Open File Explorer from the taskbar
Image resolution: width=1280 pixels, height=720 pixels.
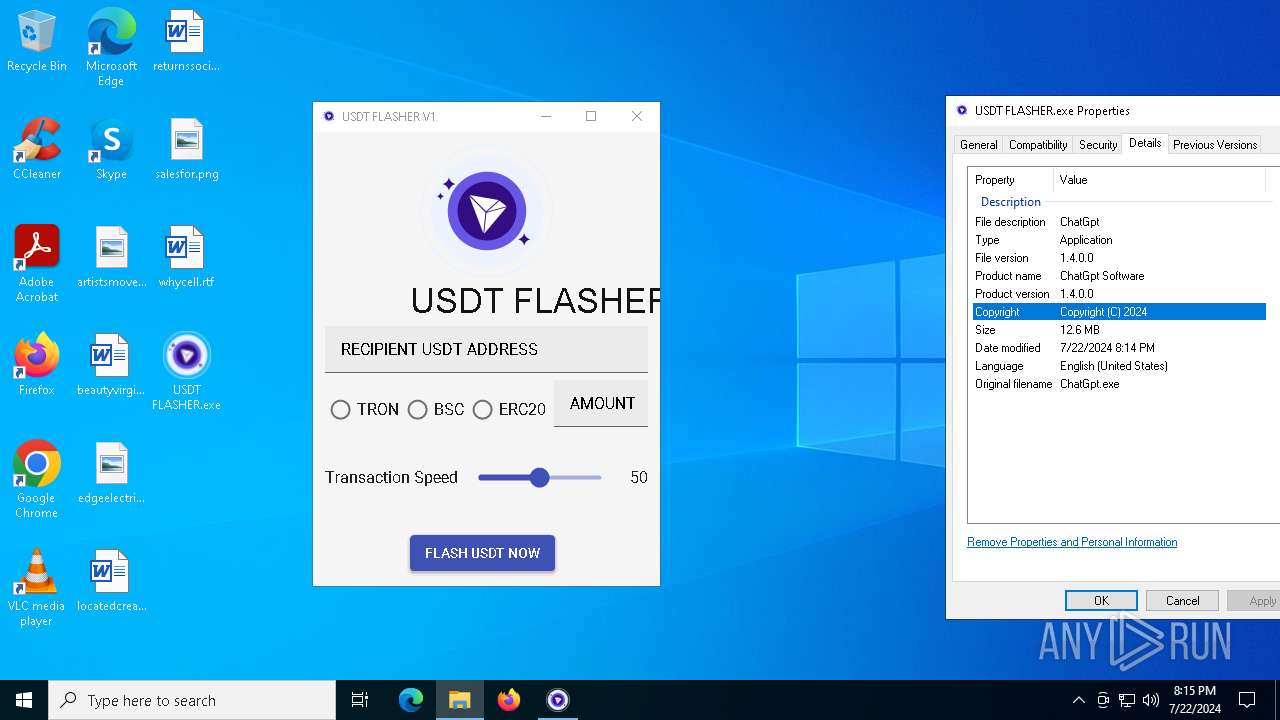pos(460,700)
